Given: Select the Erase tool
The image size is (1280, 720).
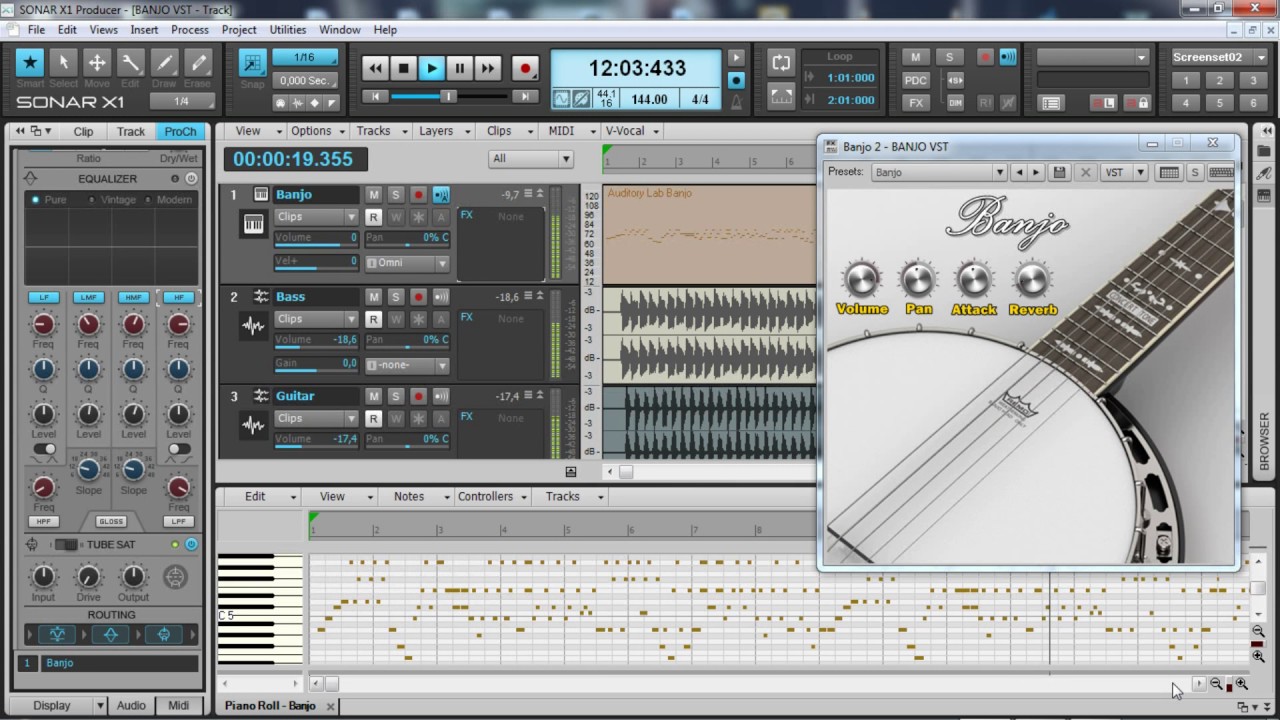Looking at the screenshot, I should 198,62.
